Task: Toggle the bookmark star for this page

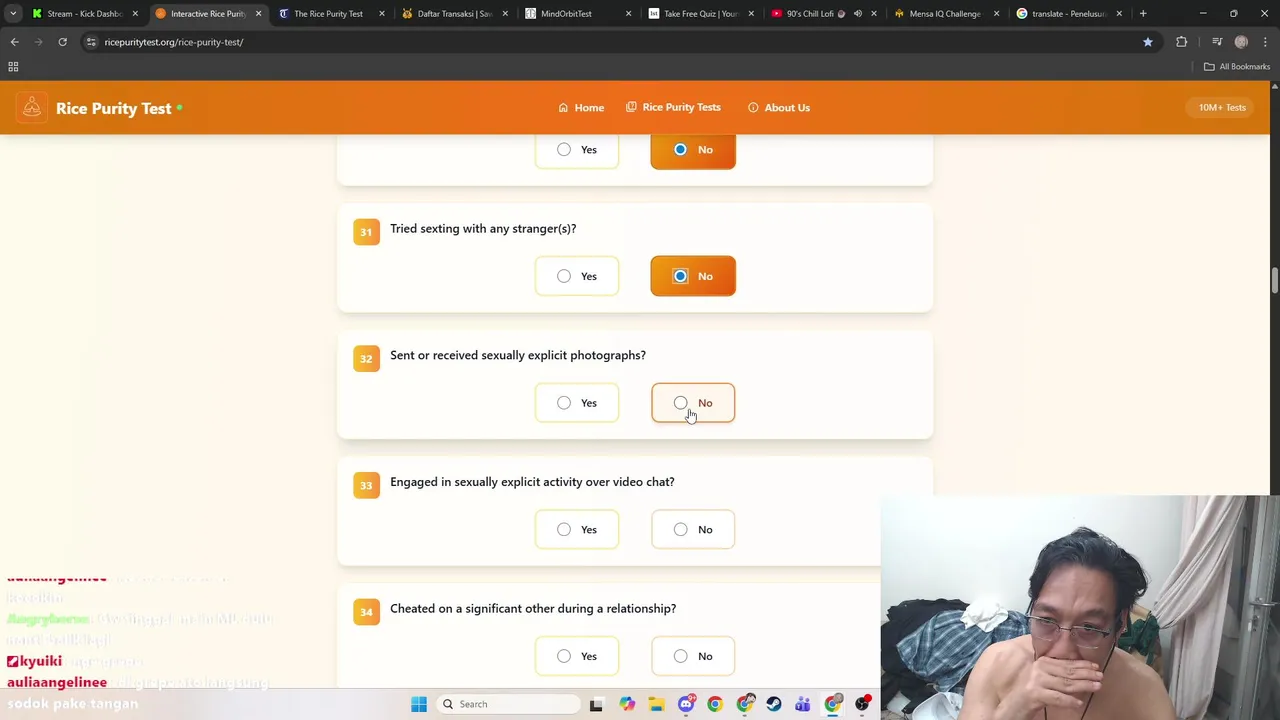Action: pyautogui.click(x=1148, y=42)
